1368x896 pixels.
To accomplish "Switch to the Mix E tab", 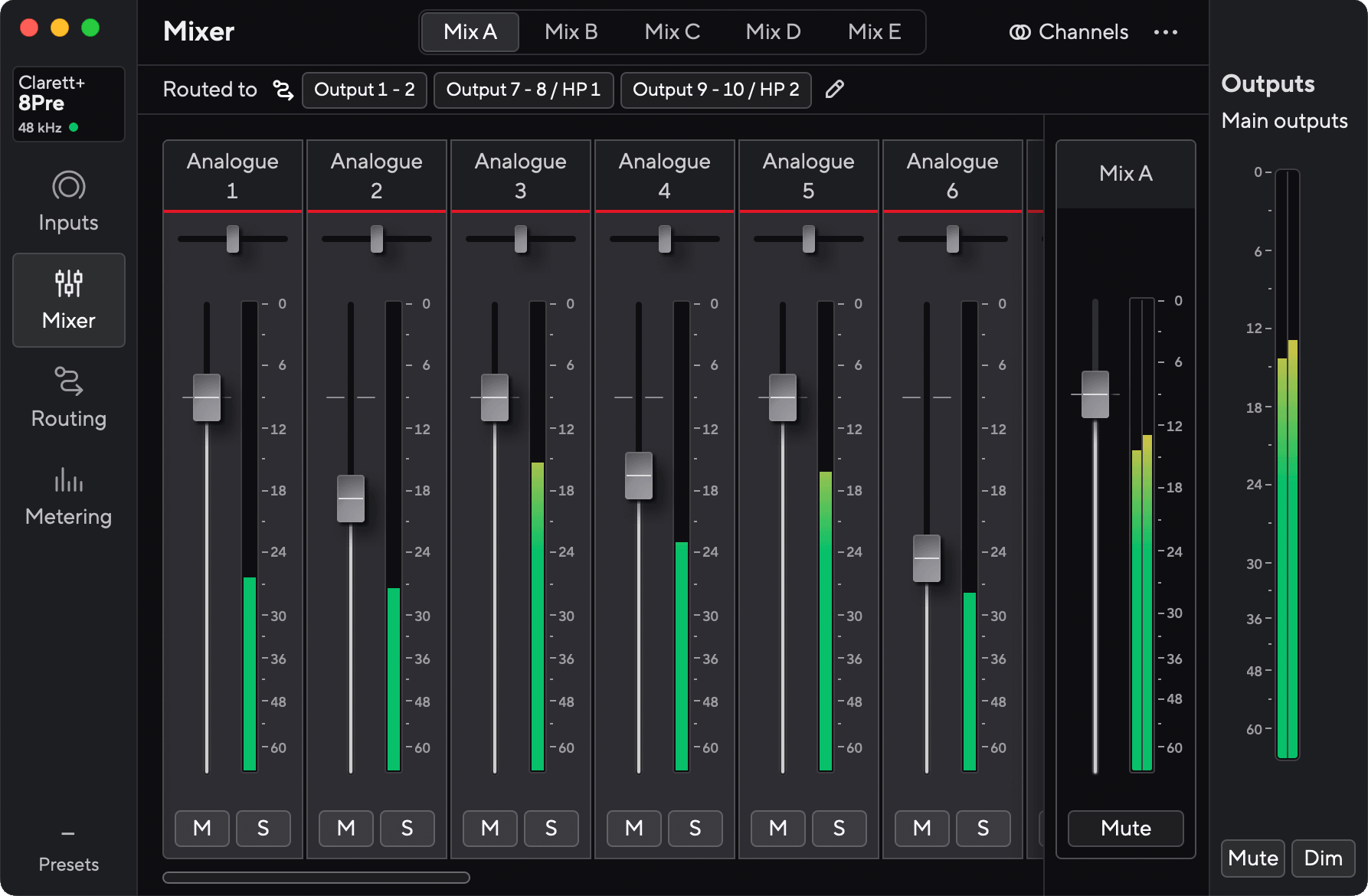I will (875, 32).
